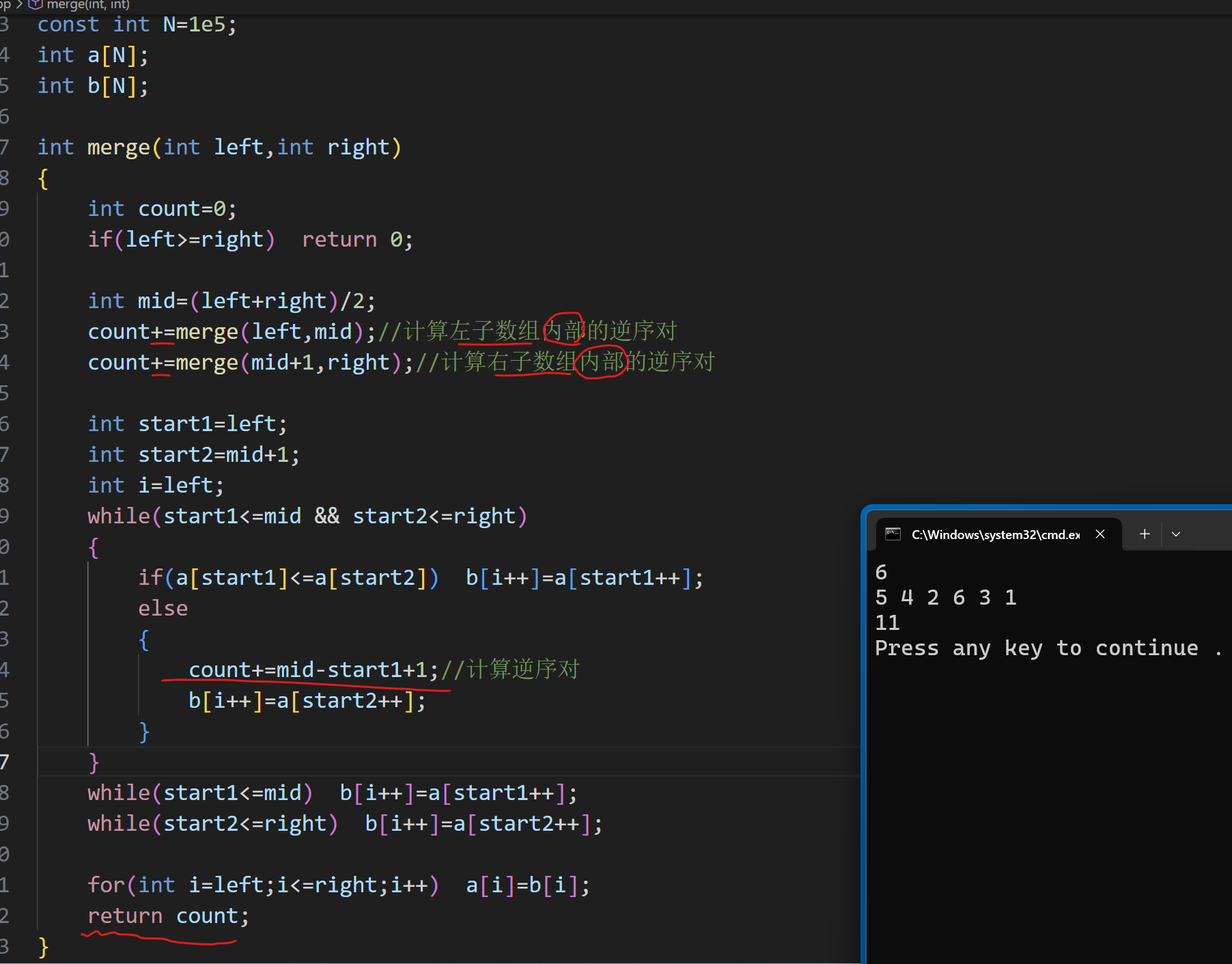Click 'b[i++]=a[start1++];' in the if branch

click(x=585, y=578)
